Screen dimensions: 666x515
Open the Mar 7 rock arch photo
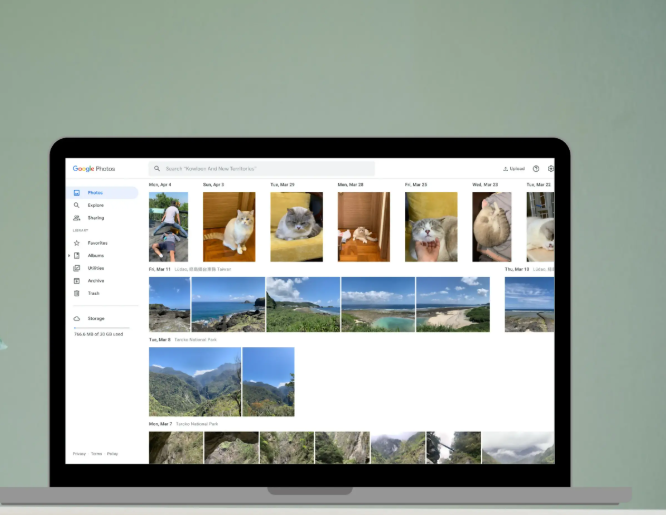[x=231, y=447]
